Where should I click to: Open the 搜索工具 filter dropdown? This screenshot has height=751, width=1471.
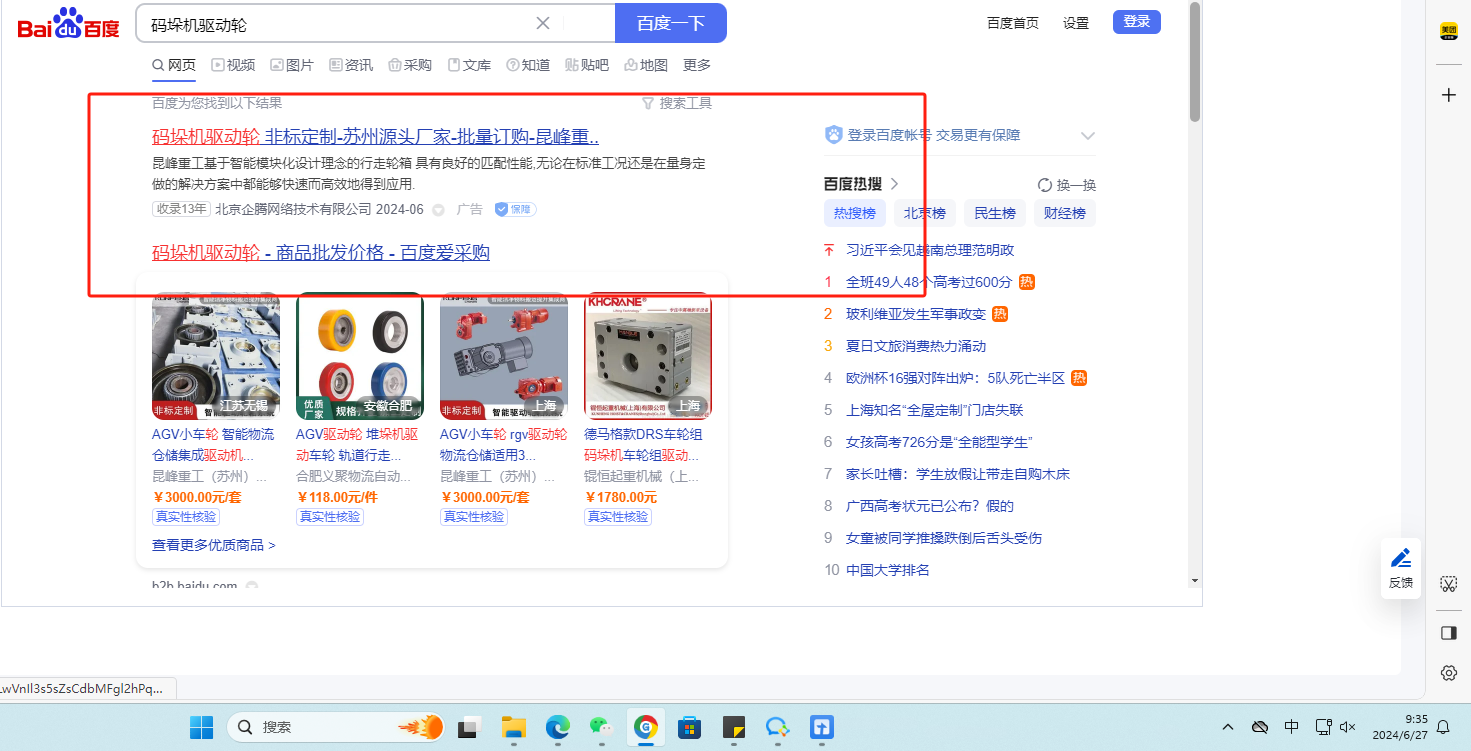point(676,103)
